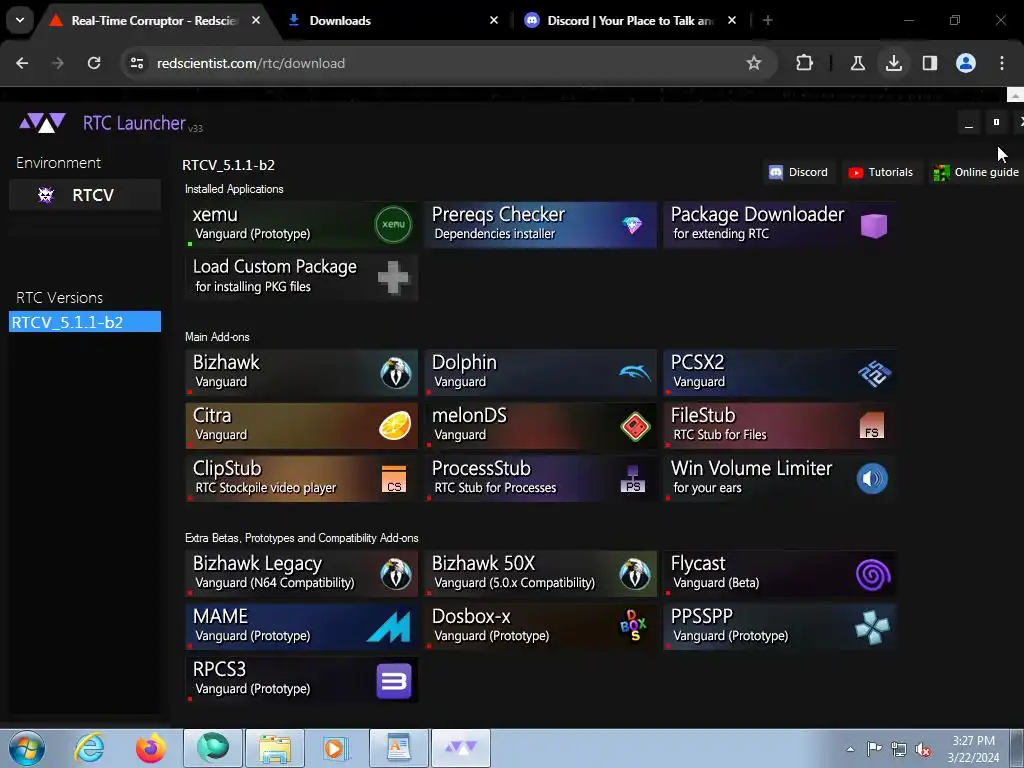
Task: Open Chrome downloads tray icon
Action: (894, 63)
